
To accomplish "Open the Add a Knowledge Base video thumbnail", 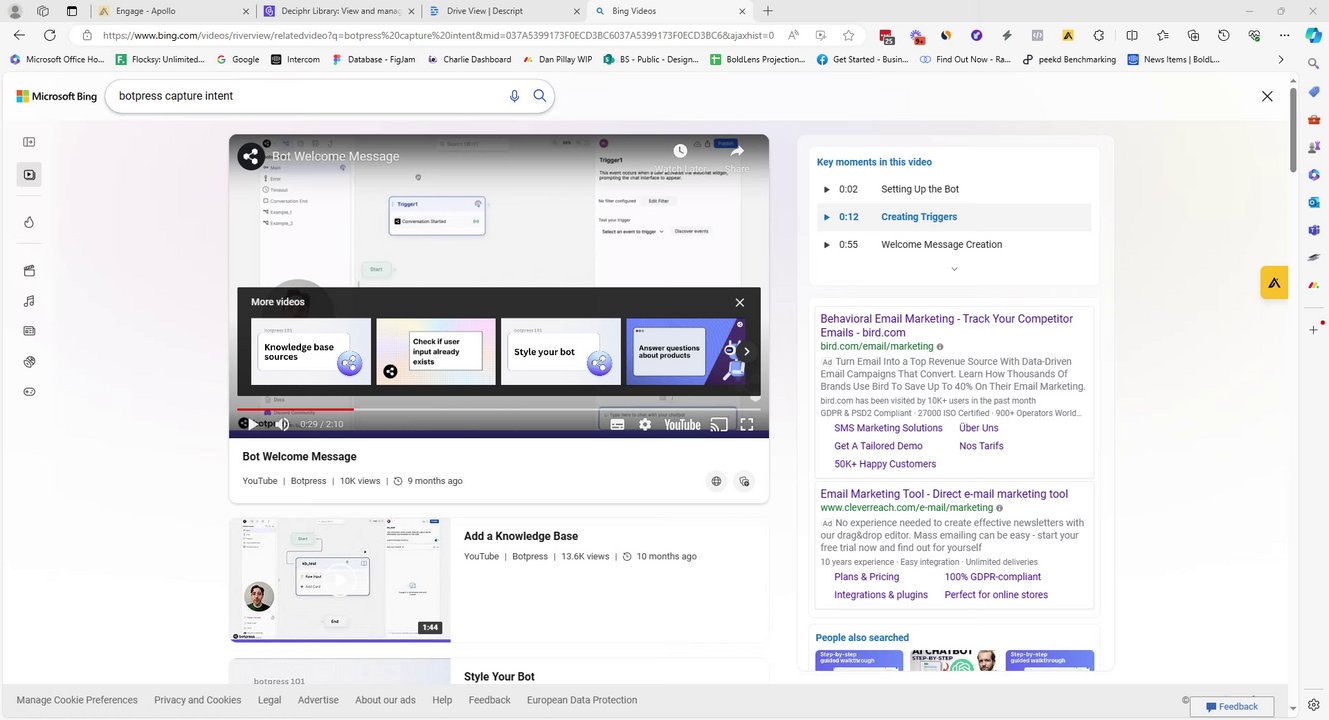I will [340, 580].
